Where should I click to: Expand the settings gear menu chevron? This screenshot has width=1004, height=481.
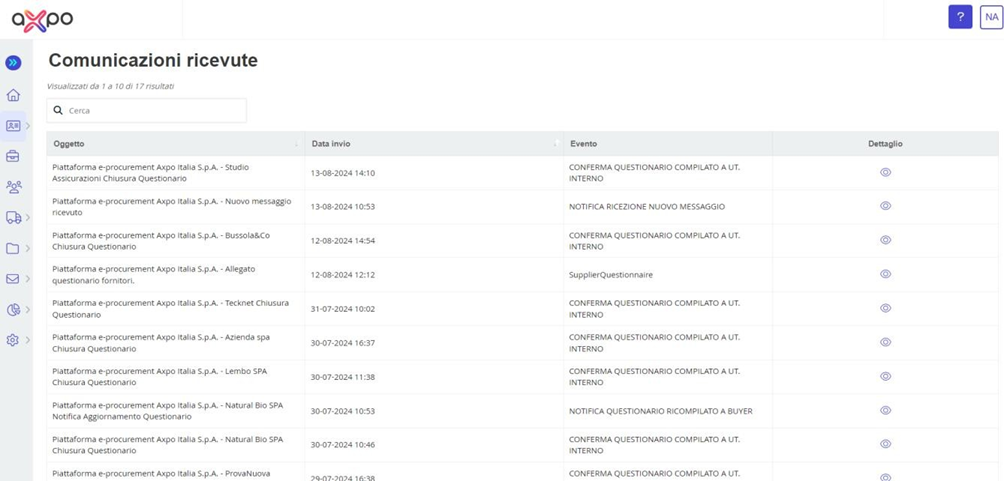click(x=28, y=340)
